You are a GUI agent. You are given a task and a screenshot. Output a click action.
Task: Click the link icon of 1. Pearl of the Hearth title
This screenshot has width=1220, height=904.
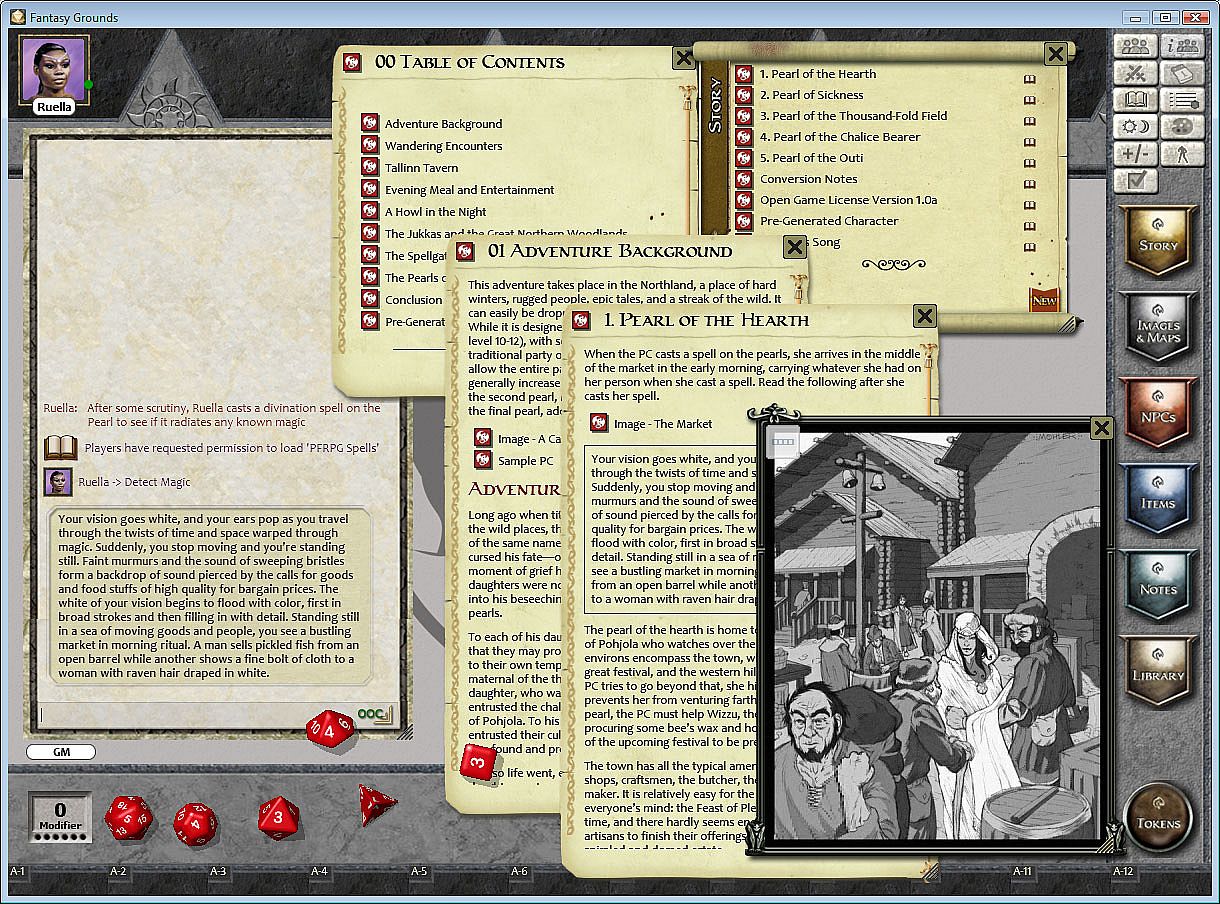pos(582,321)
